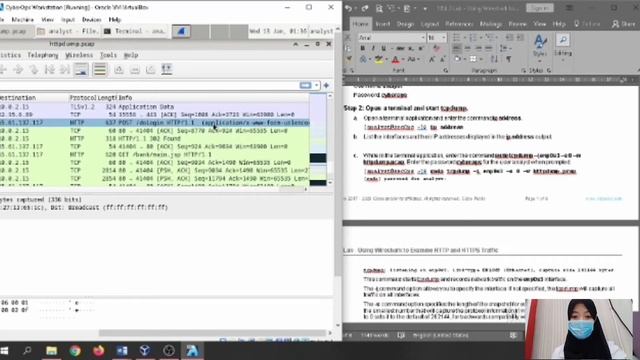Click Sort icon in Word Paragraph group
The image size is (640, 360).
pos(494,60)
